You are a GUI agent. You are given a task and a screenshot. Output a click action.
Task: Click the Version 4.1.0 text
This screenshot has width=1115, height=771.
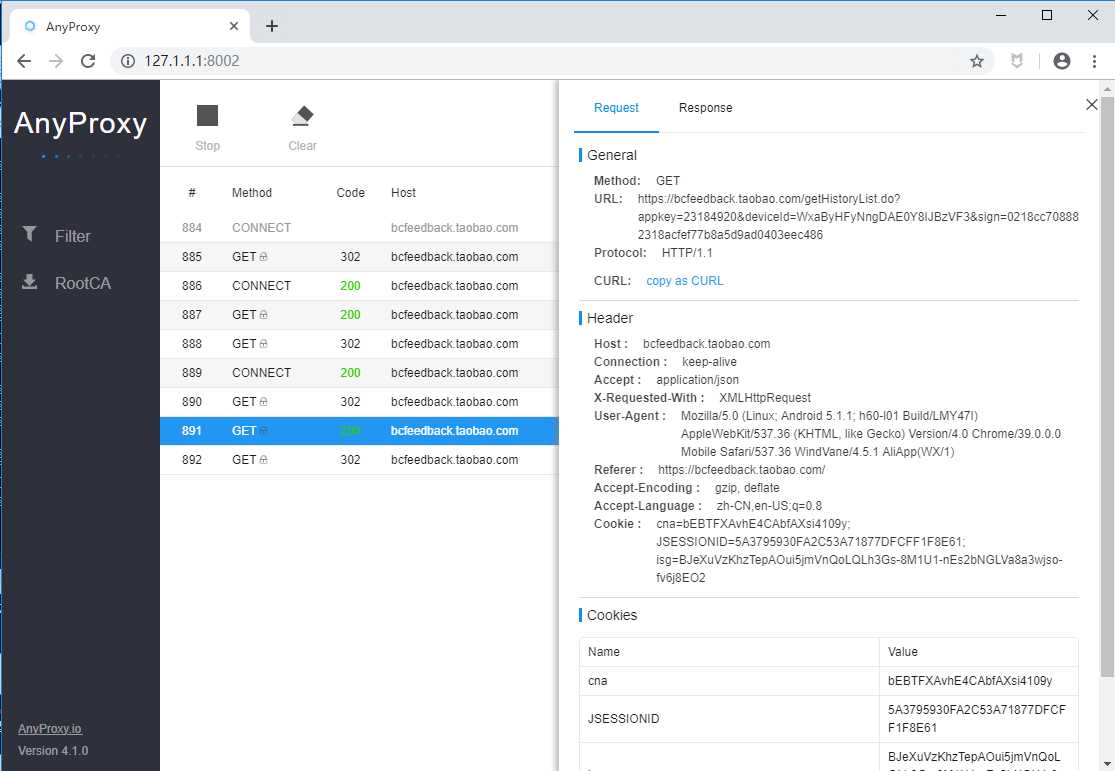53,750
